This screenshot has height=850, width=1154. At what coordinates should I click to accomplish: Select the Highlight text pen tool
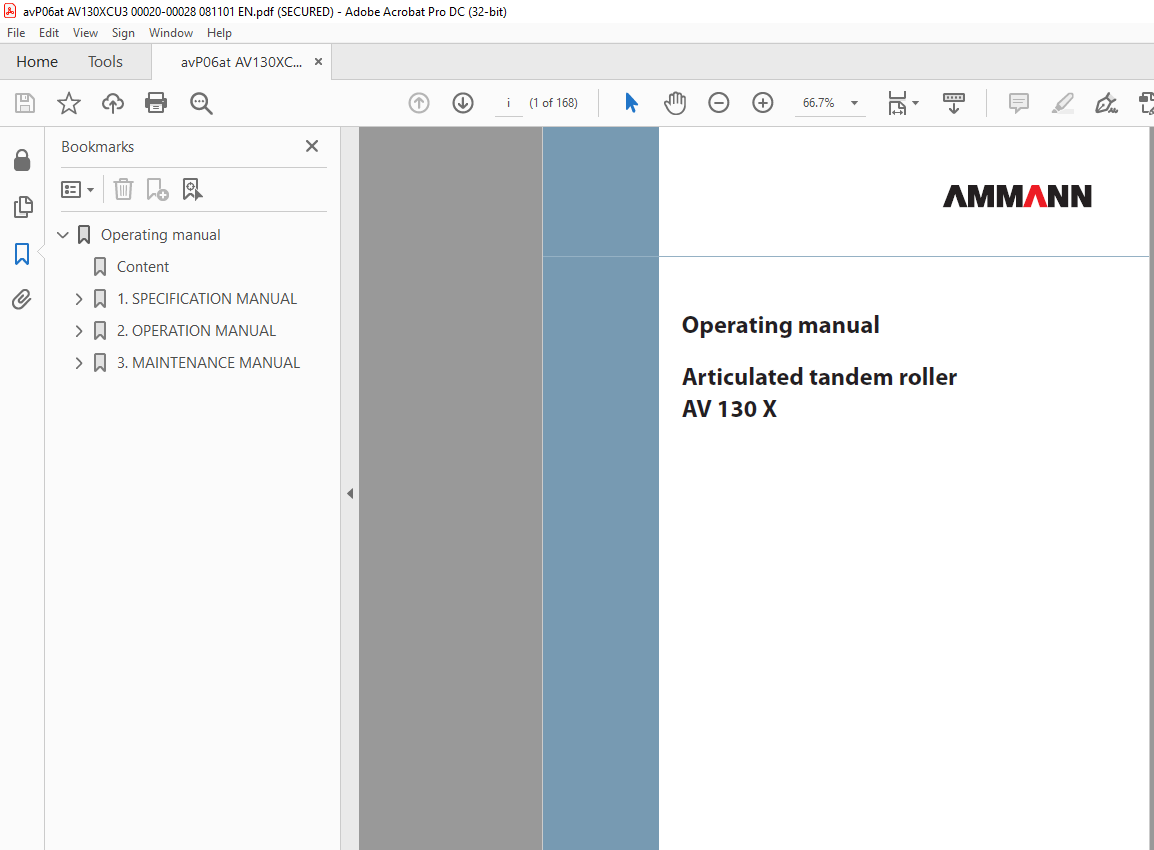pyautogui.click(x=1063, y=103)
